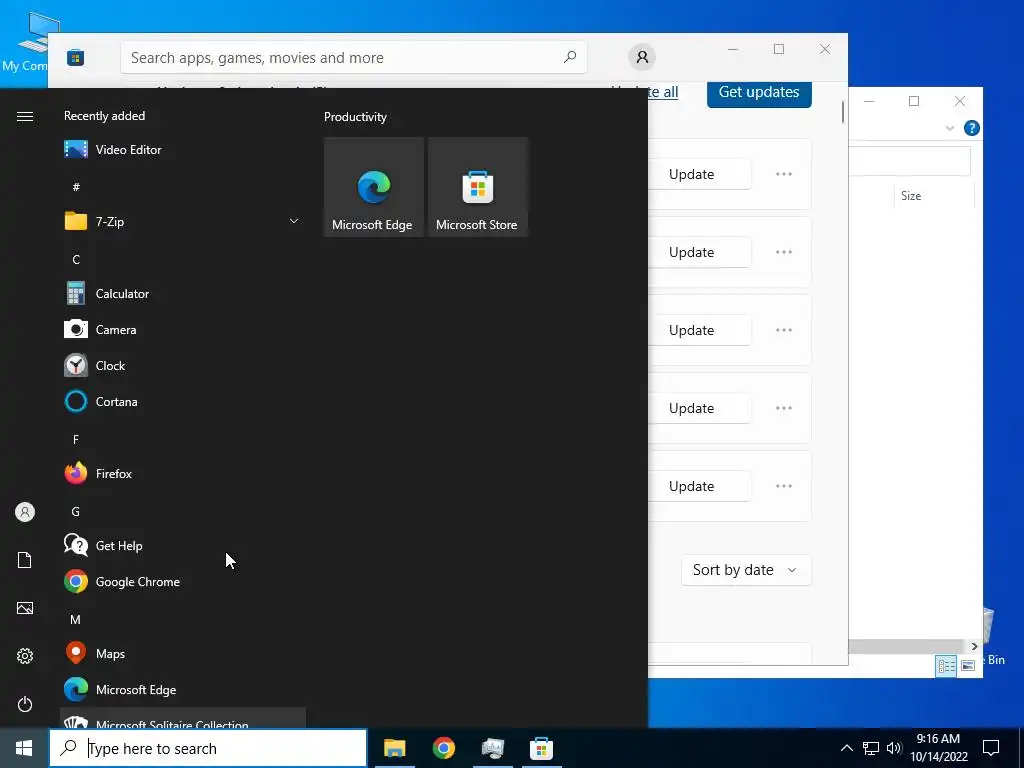This screenshot has width=1024, height=768.
Task: Select the letter M section header
Action: tap(76, 620)
